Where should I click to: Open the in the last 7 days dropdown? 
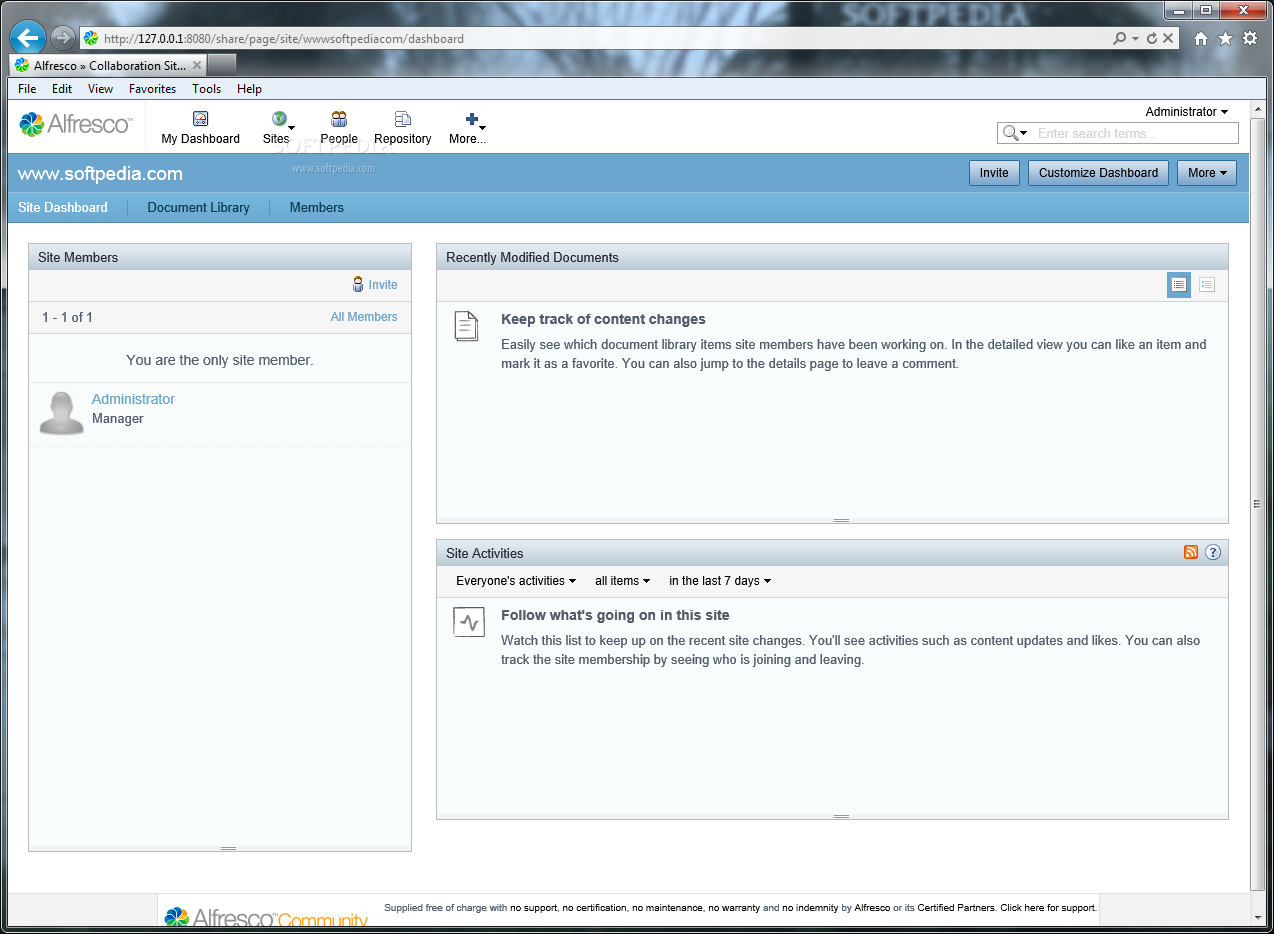720,581
